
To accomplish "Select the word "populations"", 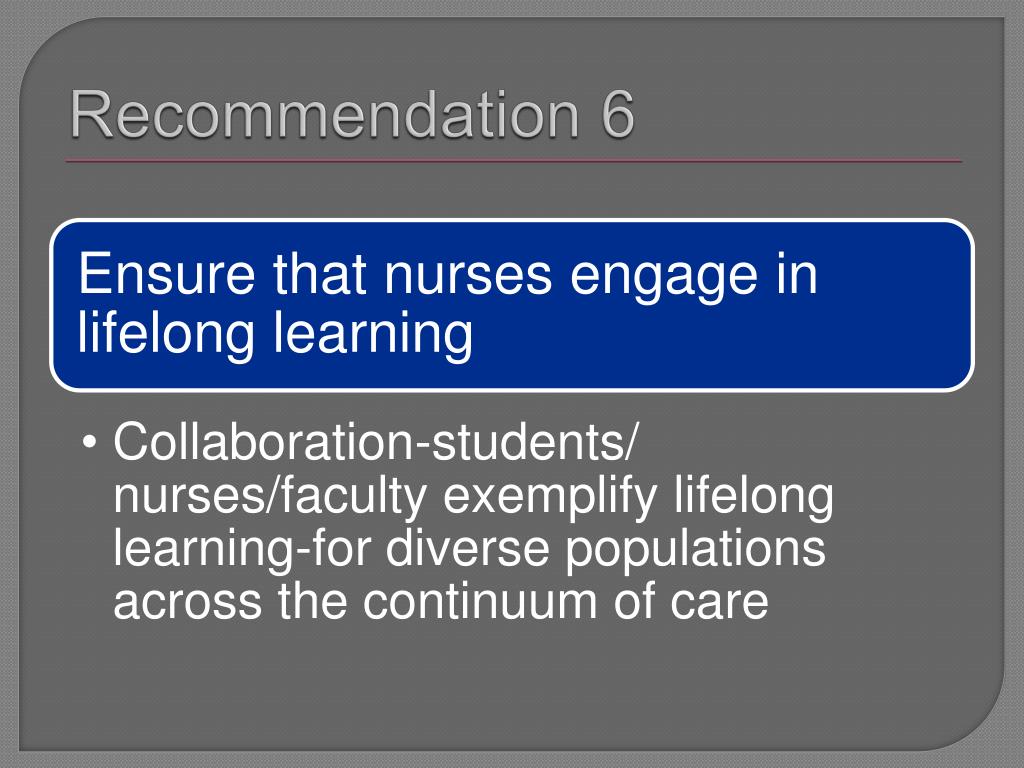I will (695, 551).
